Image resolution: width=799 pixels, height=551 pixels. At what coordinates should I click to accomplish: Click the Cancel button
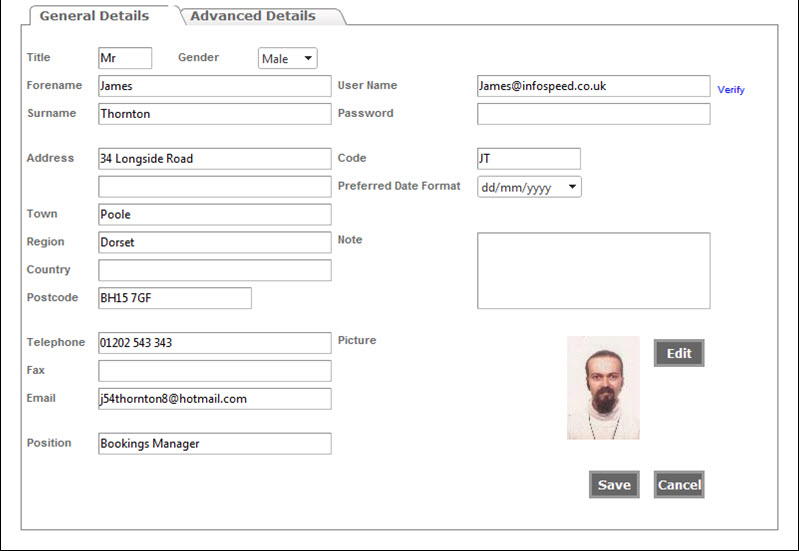(679, 485)
